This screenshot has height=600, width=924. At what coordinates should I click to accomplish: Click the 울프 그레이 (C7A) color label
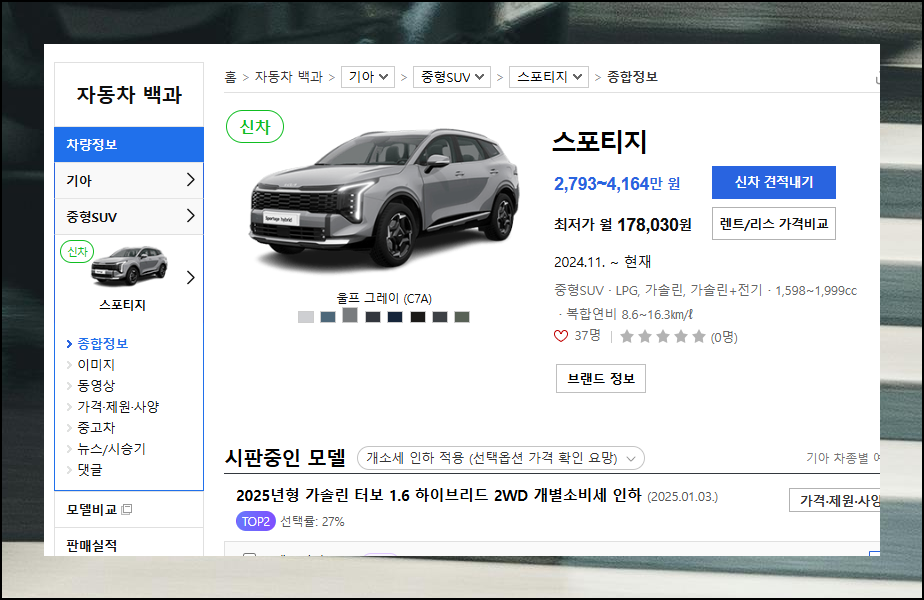tap(384, 298)
